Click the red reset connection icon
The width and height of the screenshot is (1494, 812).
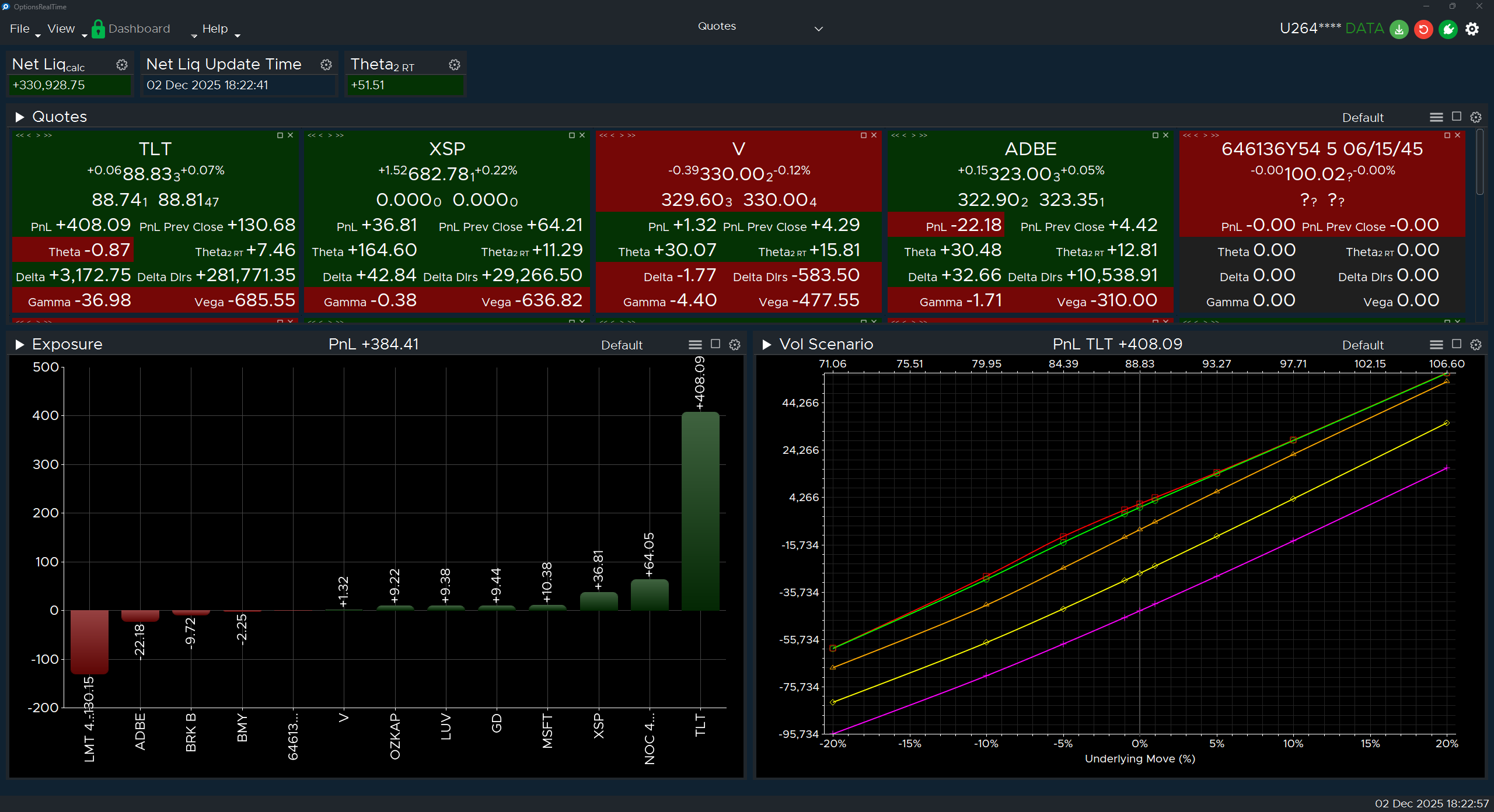pyautogui.click(x=1423, y=29)
